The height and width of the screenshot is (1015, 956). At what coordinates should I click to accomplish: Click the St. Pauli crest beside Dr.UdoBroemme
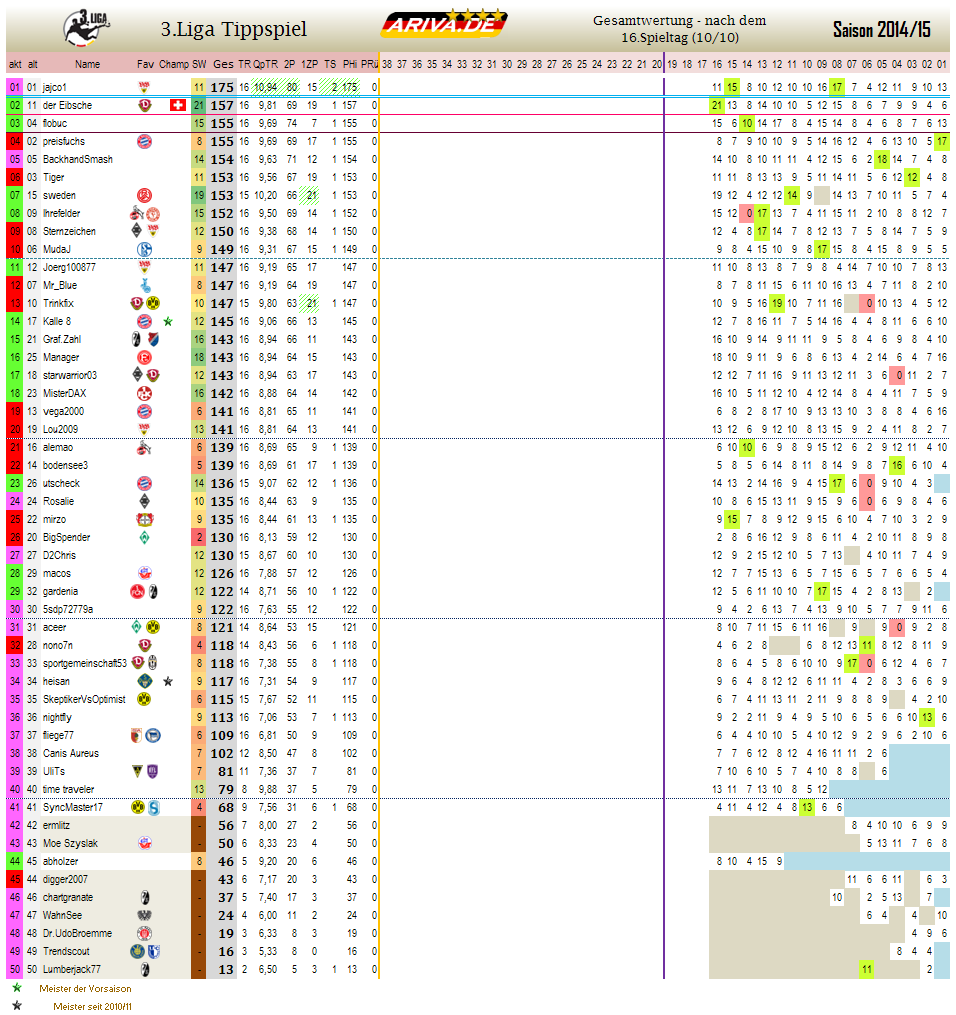coord(144,933)
